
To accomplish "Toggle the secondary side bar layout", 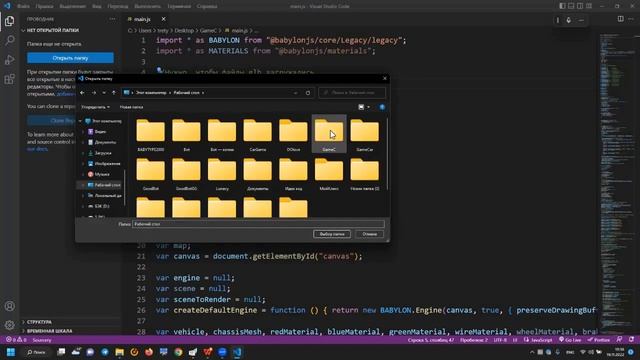I will tap(580, 6).
